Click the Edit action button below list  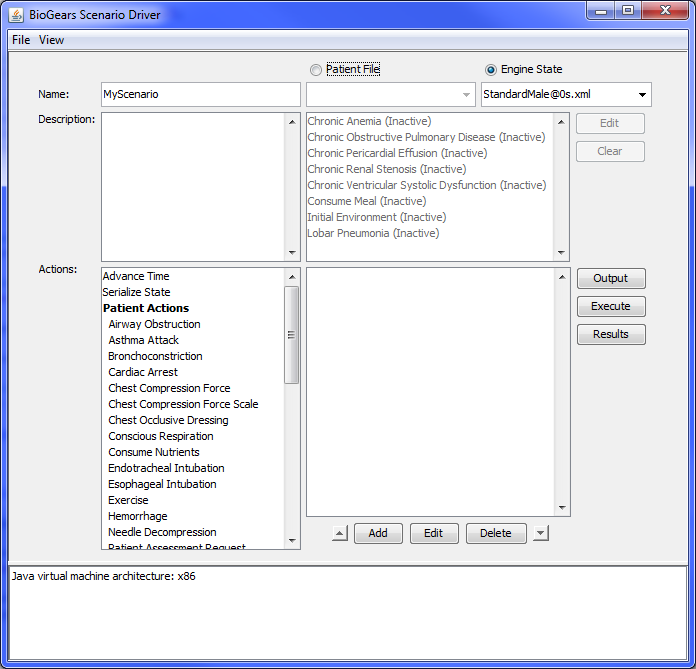pyautogui.click(x=434, y=533)
